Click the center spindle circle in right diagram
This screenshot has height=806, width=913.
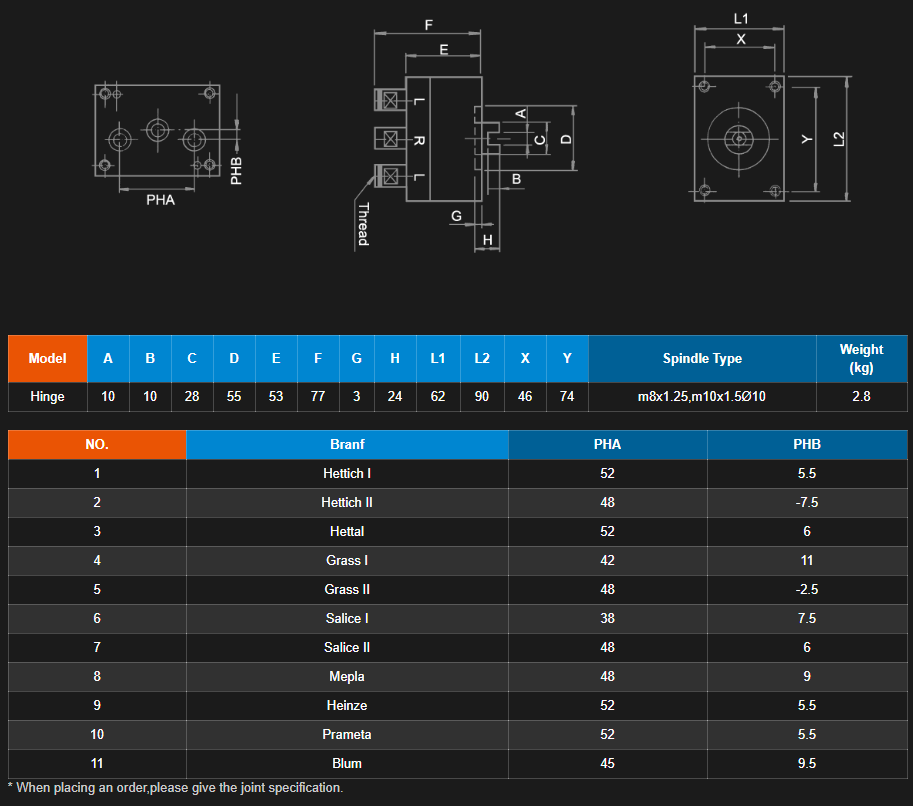click(x=739, y=139)
